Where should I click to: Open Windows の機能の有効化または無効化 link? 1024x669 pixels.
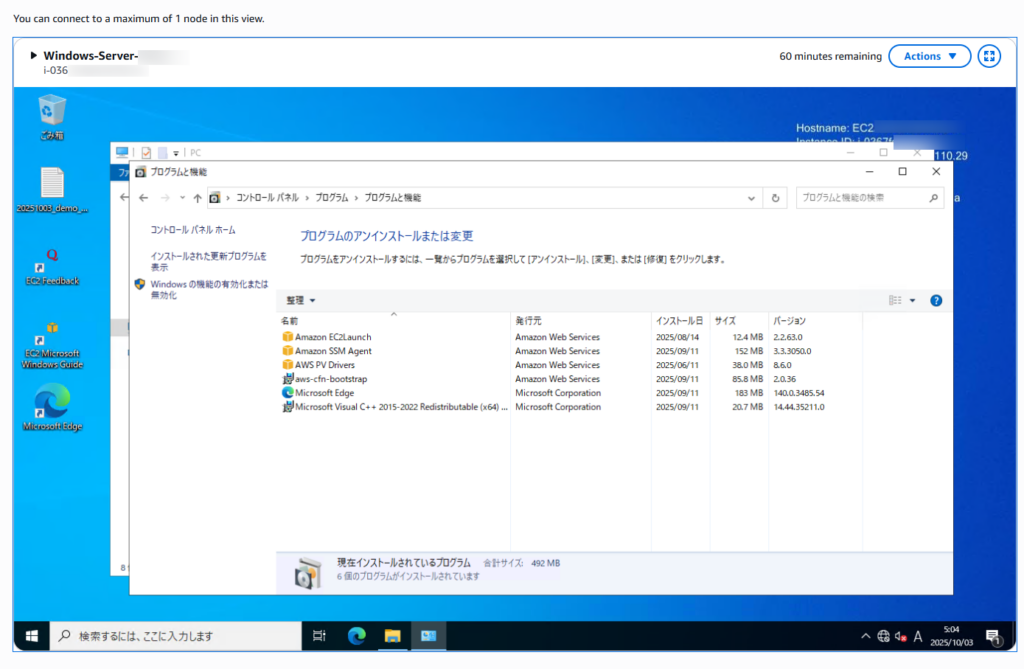click(x=209, y=290)
